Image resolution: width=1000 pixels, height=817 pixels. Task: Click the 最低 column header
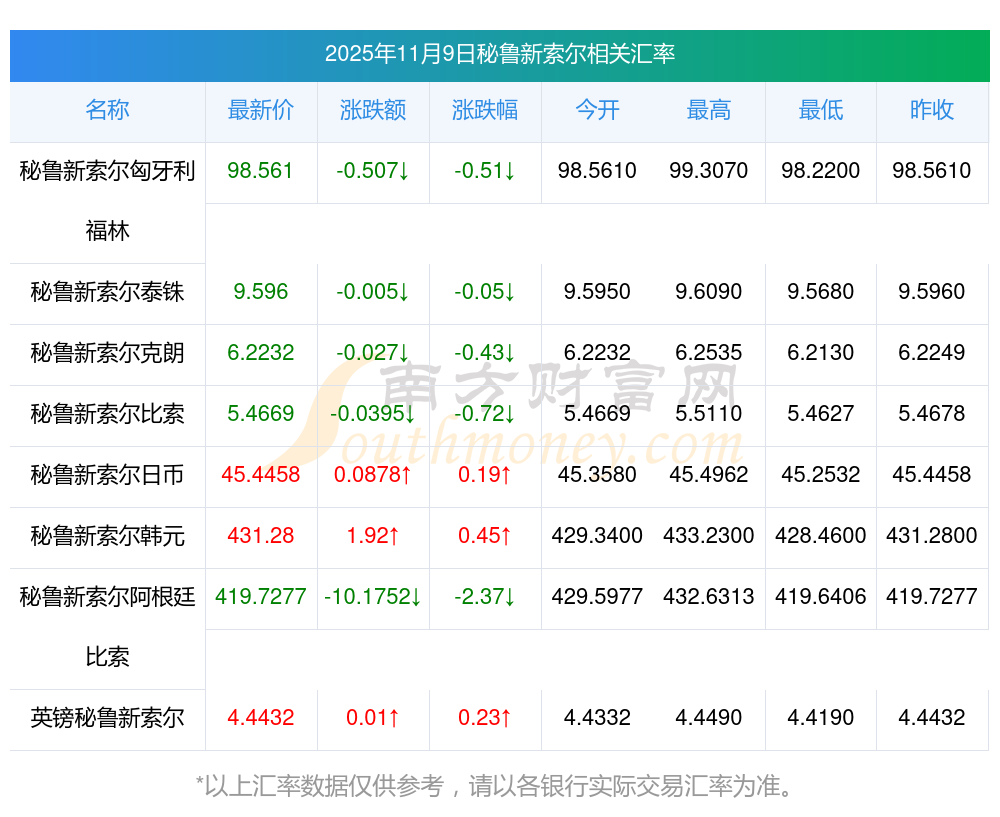[x=821, y=110]
